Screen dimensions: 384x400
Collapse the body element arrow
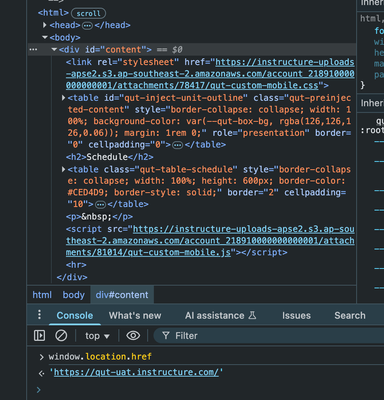point(45,37)
